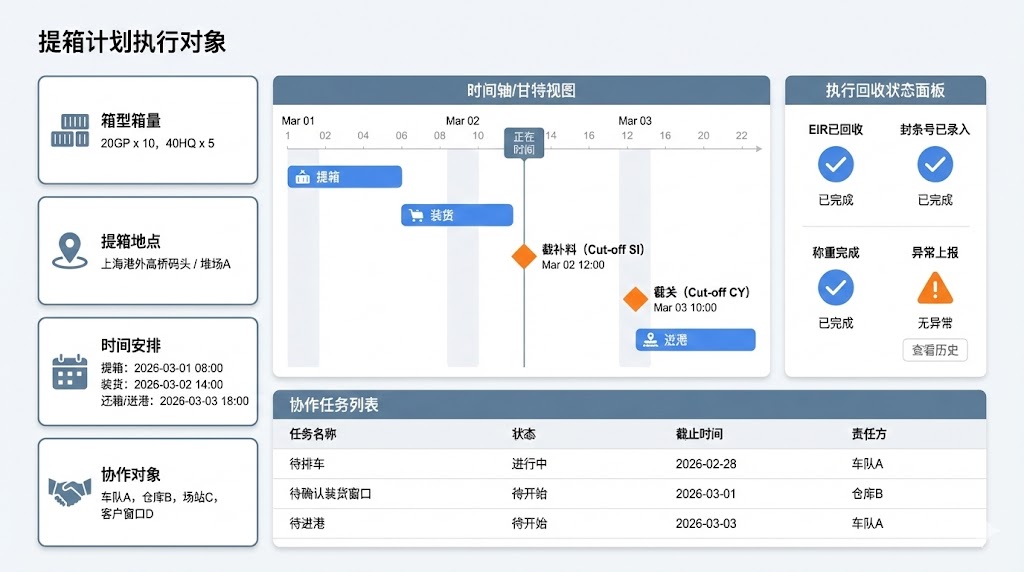Click the 进行中 status cell

click(529, 464)
